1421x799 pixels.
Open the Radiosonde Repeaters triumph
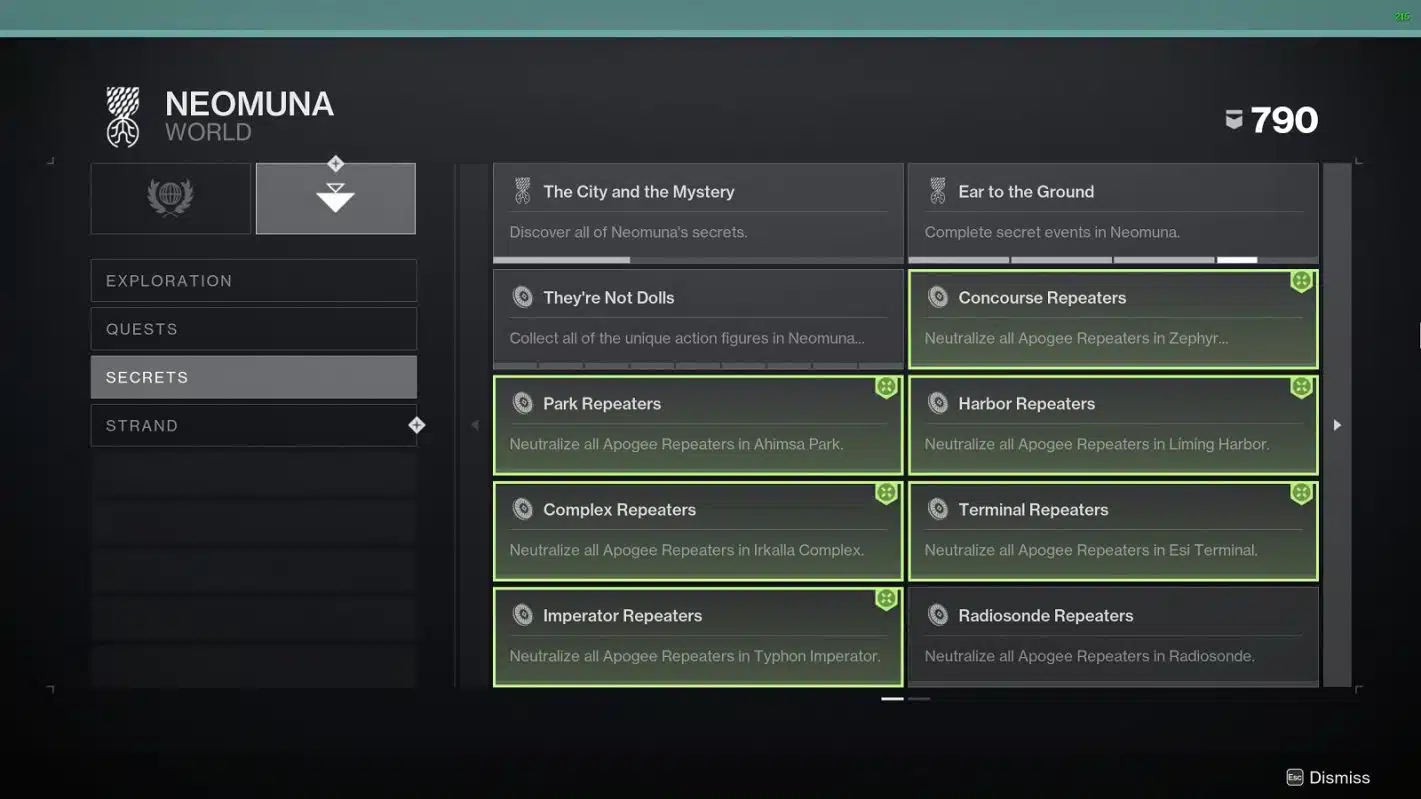point(1112,635)
